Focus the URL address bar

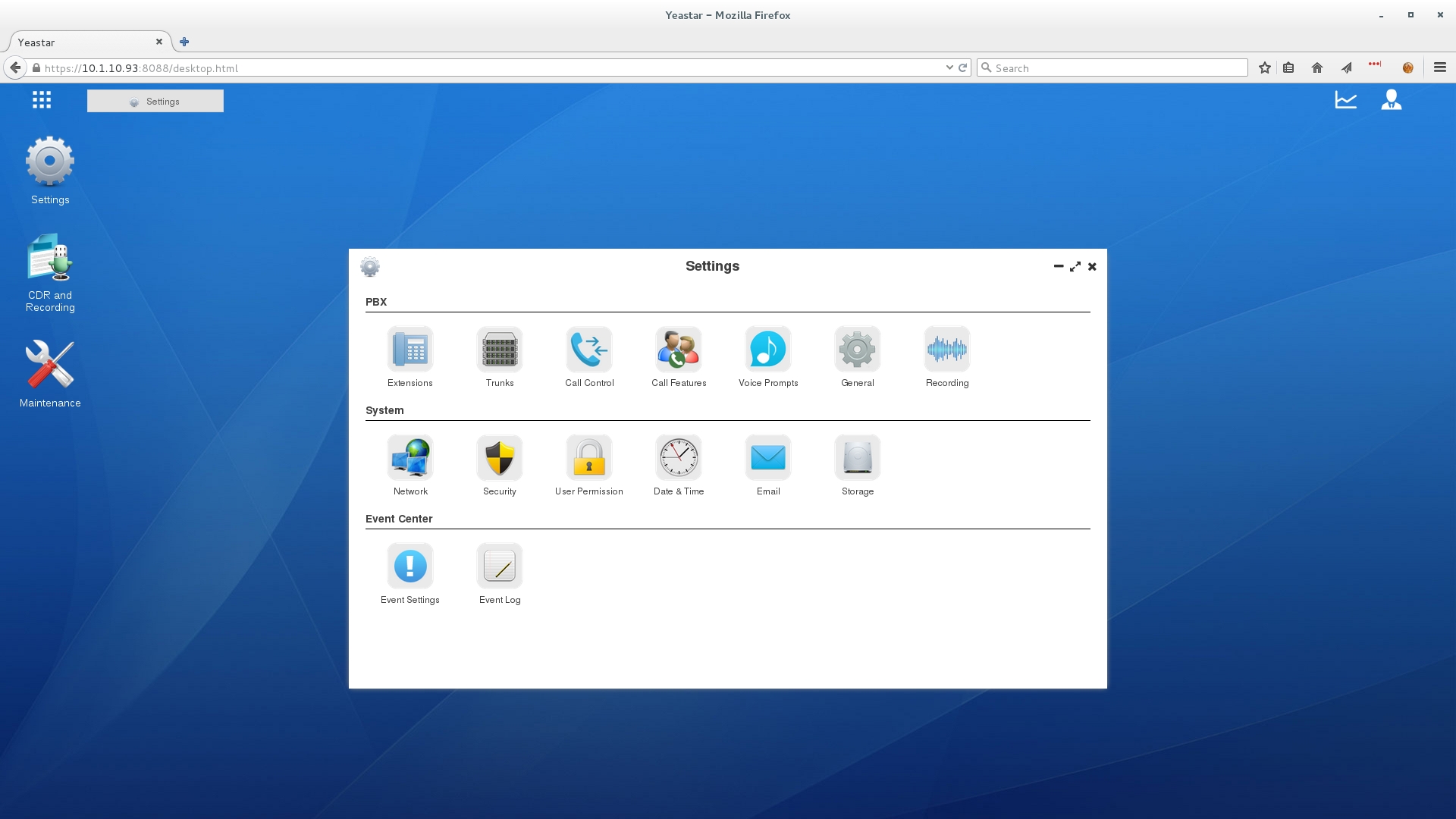(x=491, y=67)
